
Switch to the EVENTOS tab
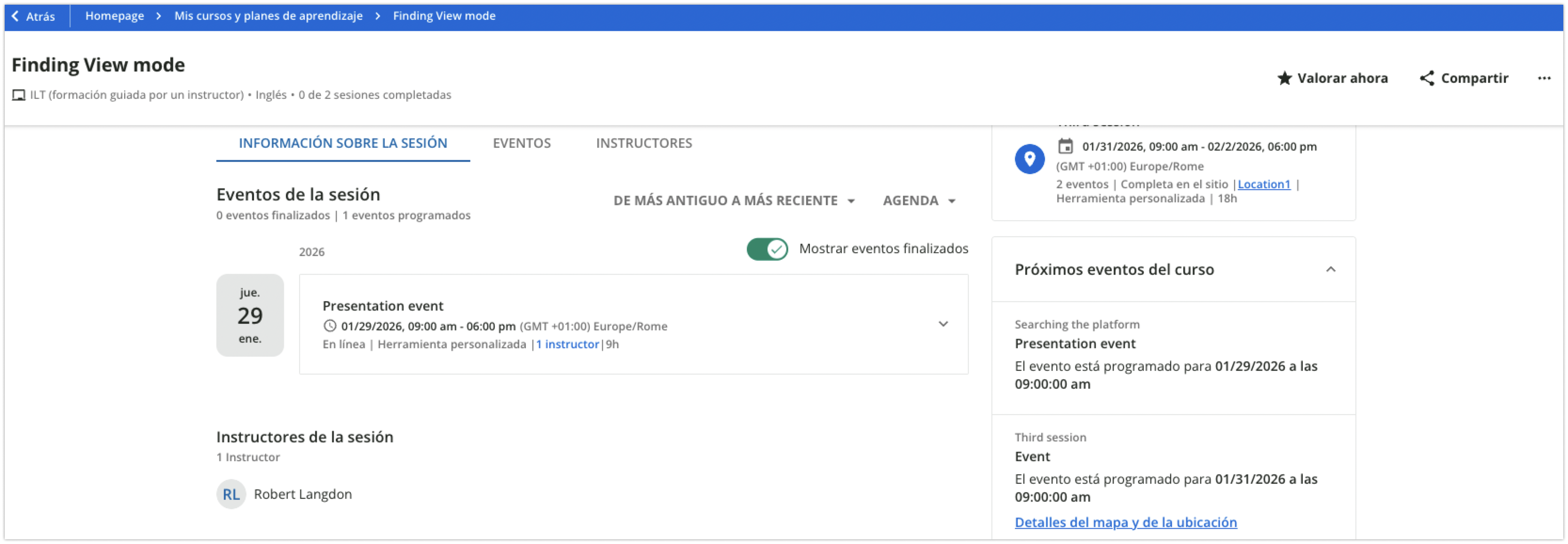click(522, 143)
